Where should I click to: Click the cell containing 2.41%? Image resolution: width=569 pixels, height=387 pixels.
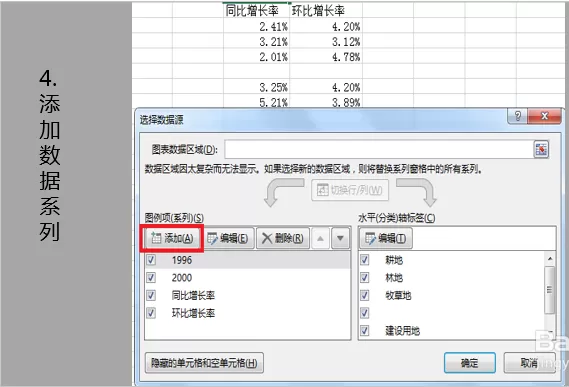pos(257,26)
